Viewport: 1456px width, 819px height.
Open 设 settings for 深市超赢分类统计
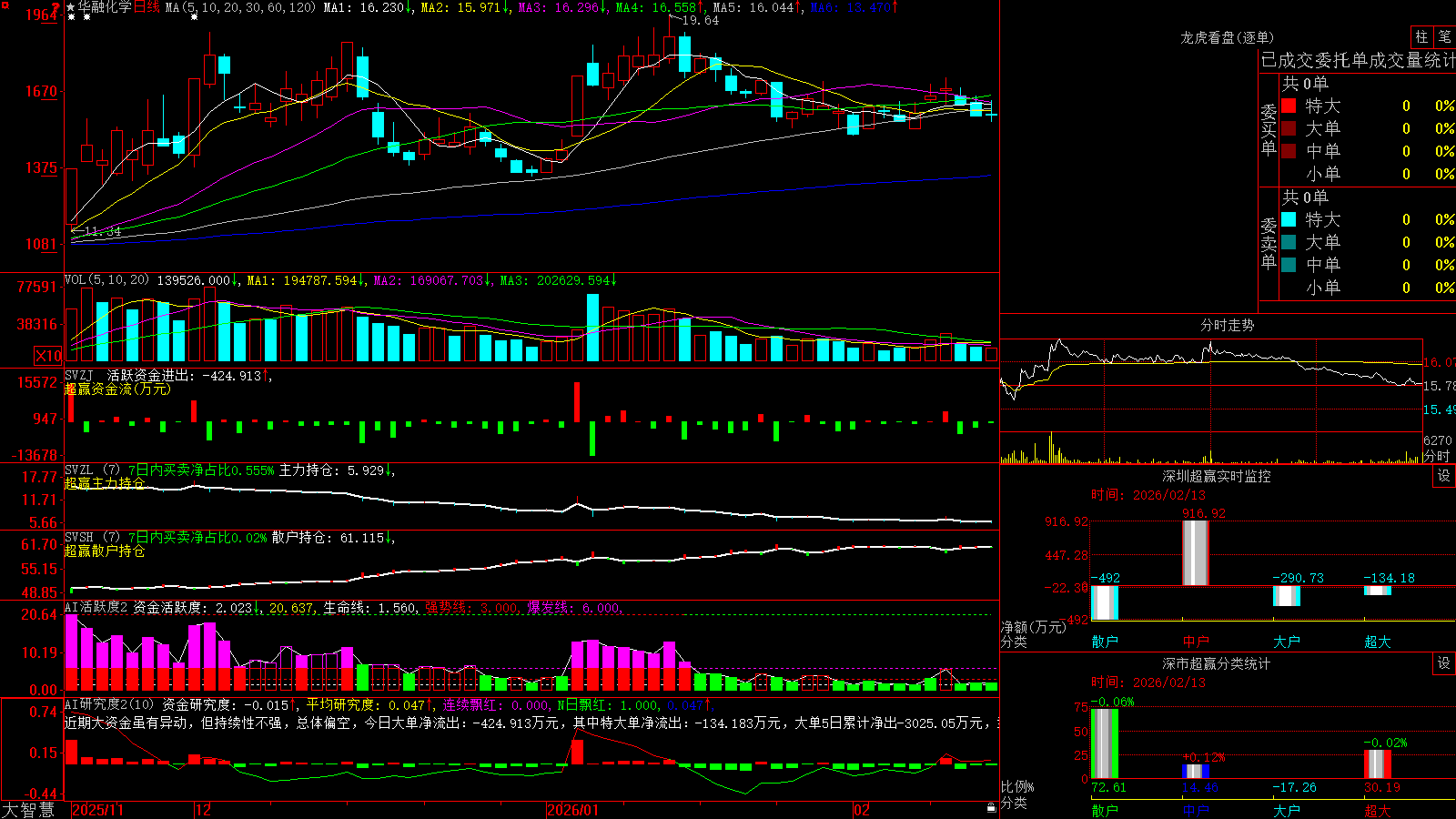coord(1444,663)
